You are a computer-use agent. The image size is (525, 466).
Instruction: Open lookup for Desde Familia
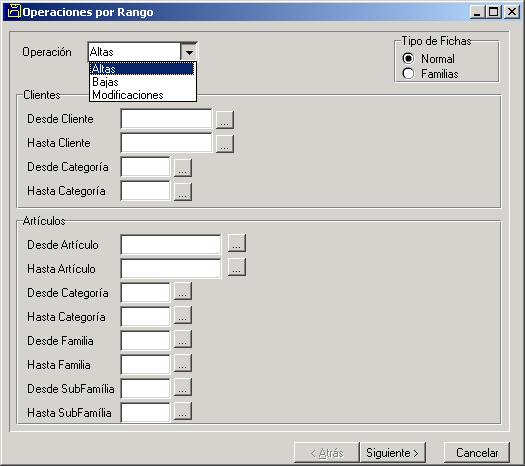click(x=183, y=339)
